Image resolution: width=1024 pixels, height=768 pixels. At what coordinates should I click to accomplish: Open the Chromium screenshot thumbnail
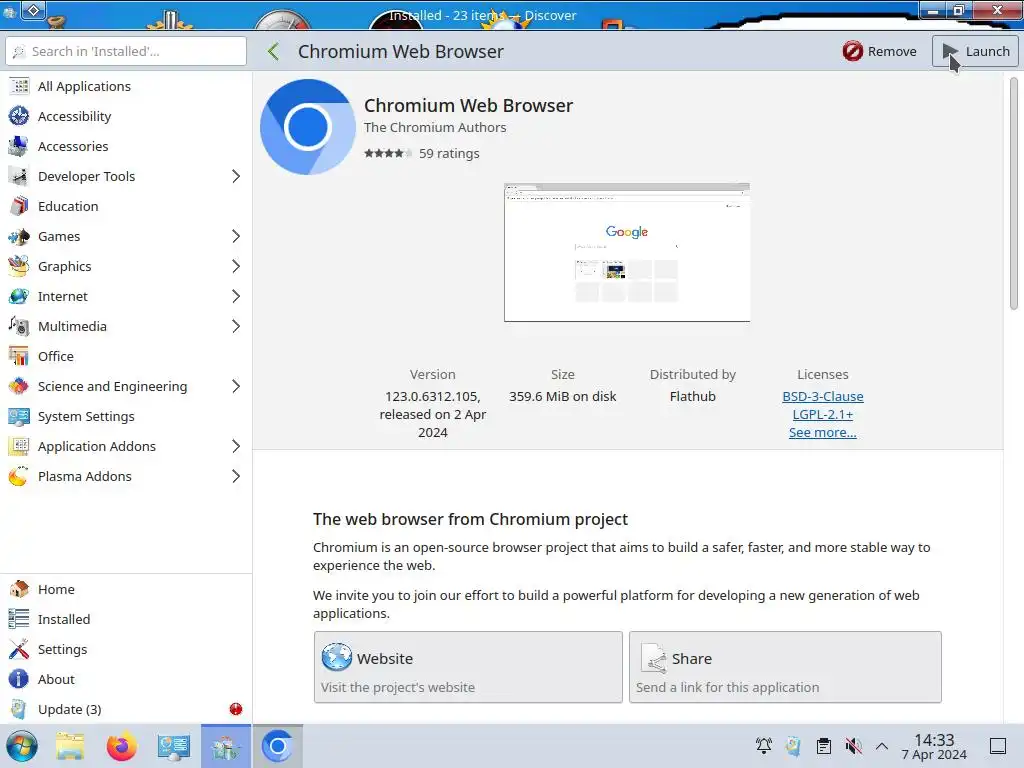(x=627, y=252)
